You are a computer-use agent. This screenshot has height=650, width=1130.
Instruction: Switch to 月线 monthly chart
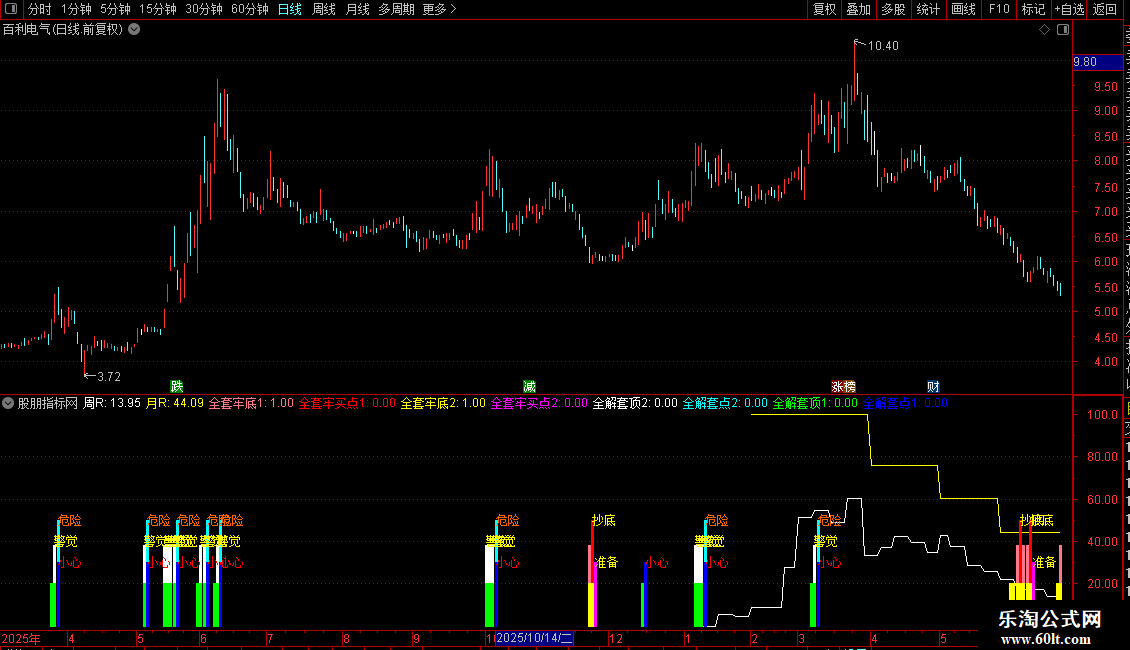(x=357, y=9)
